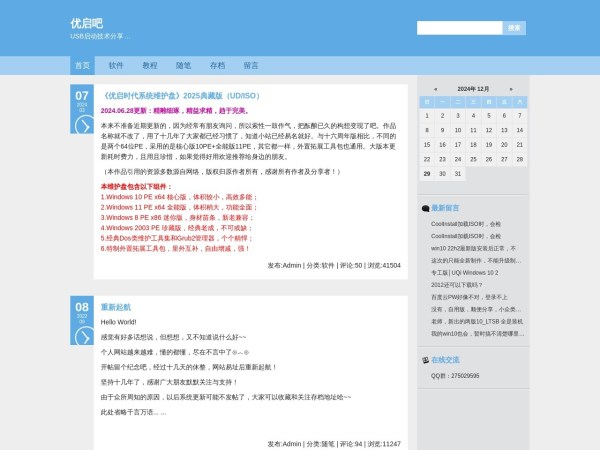Switch to the 教程 menu item

click(150, 65)
